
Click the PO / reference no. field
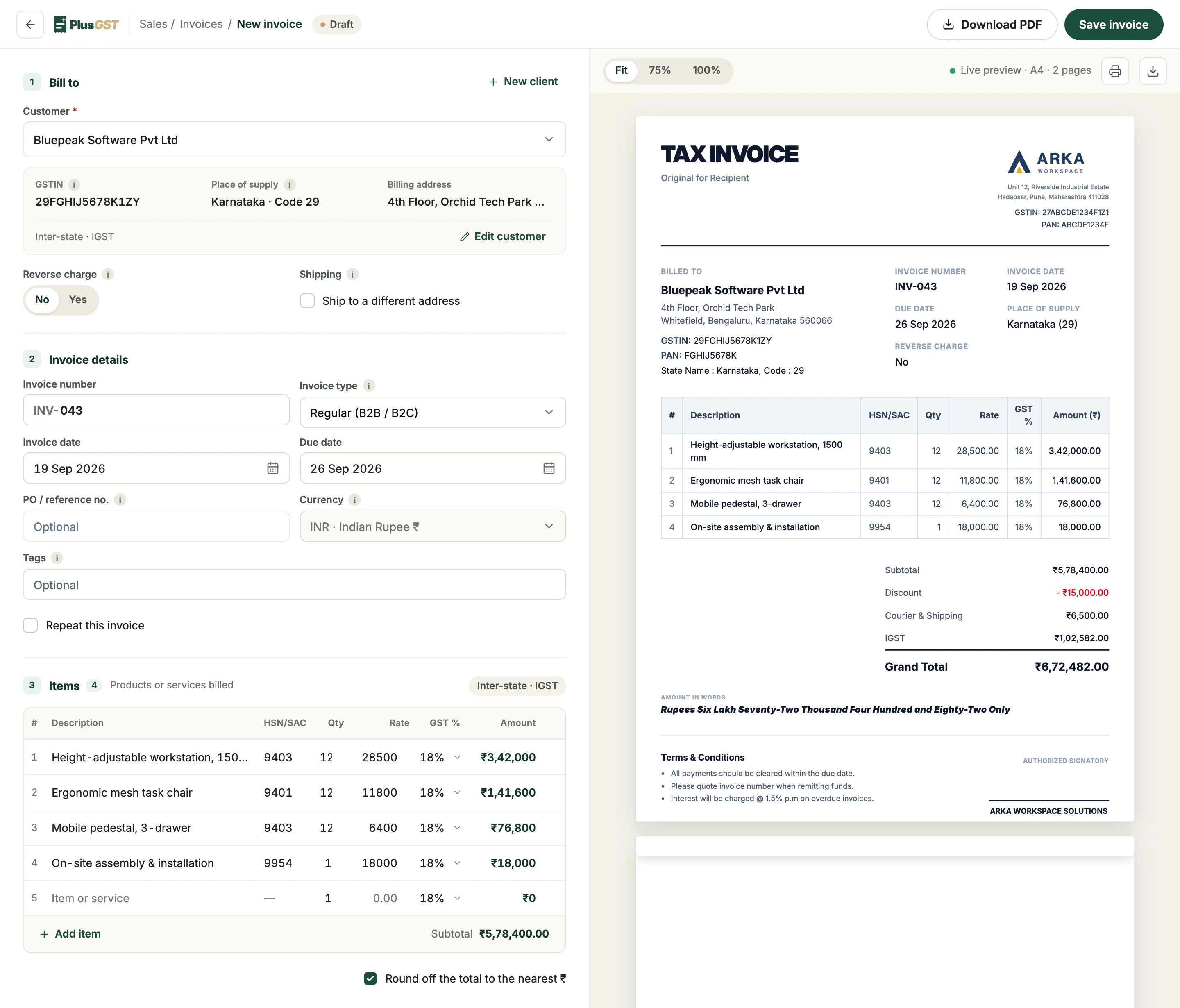point(156,526)
